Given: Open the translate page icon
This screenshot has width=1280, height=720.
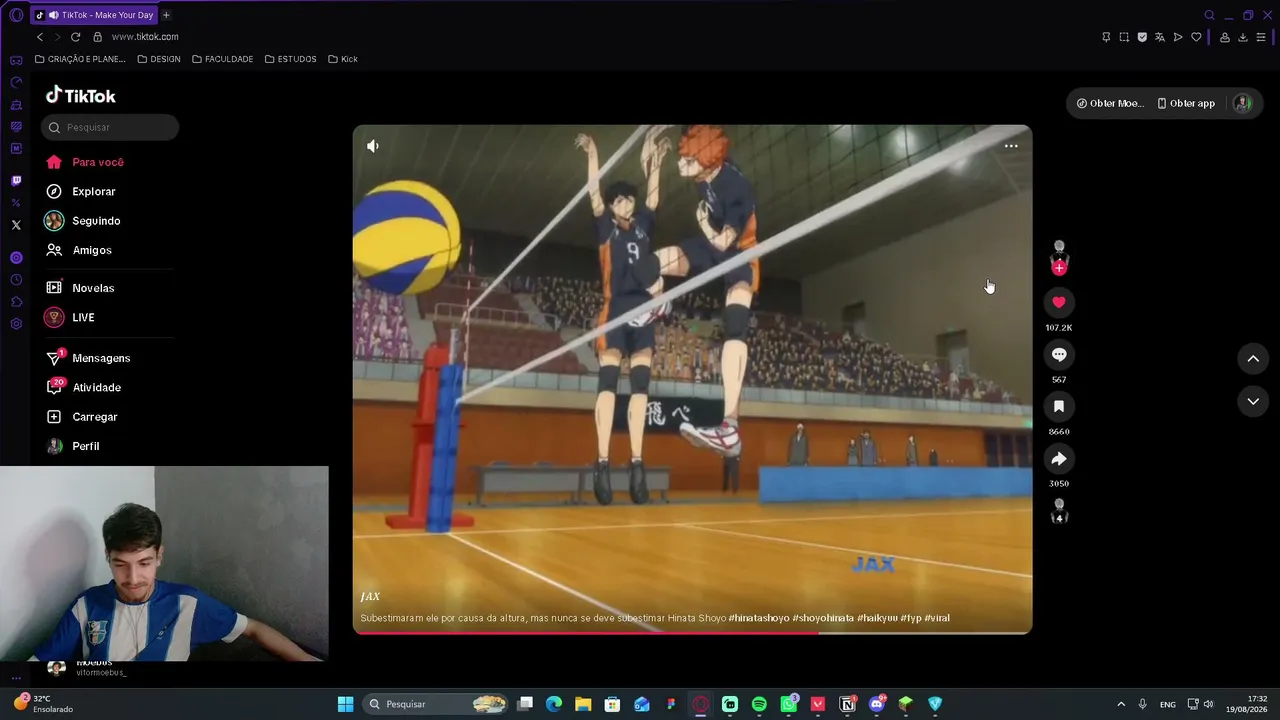Looking at the screenshot, I should (x=1160, y=37).
